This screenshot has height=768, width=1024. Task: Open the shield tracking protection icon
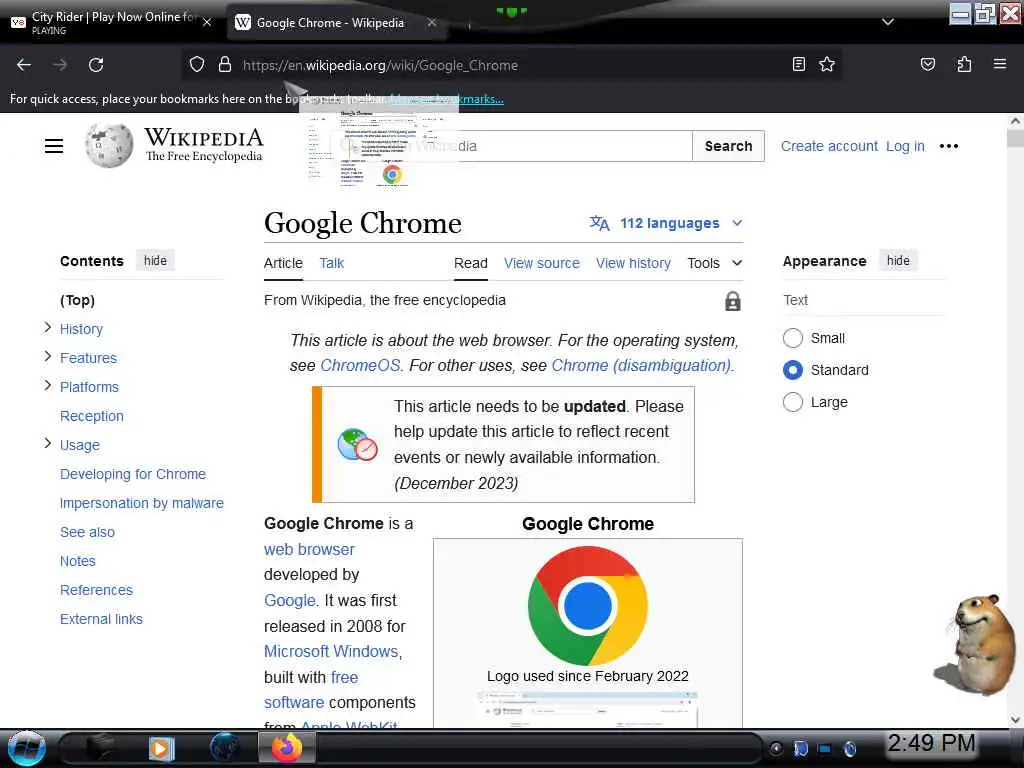tap(197, 65)
